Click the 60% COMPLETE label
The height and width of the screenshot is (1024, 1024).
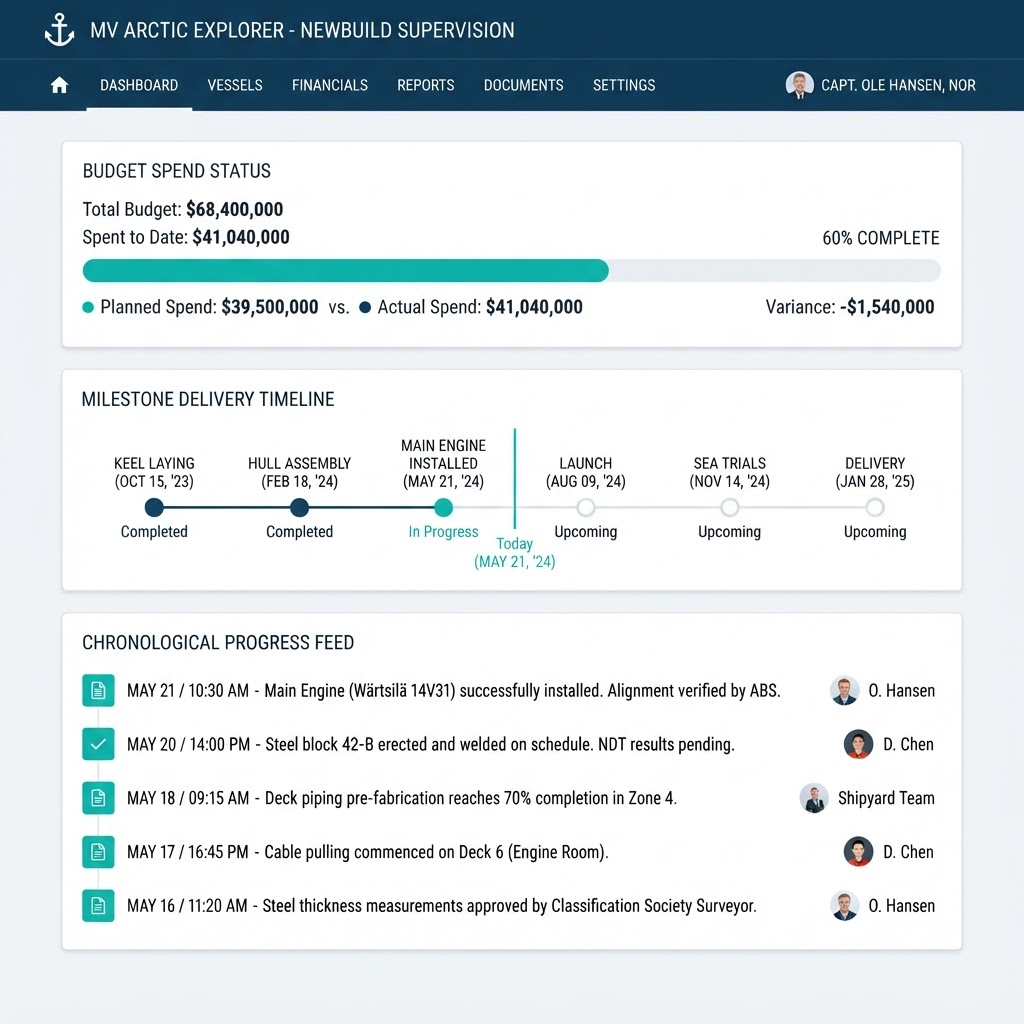(x=881, y=238)
